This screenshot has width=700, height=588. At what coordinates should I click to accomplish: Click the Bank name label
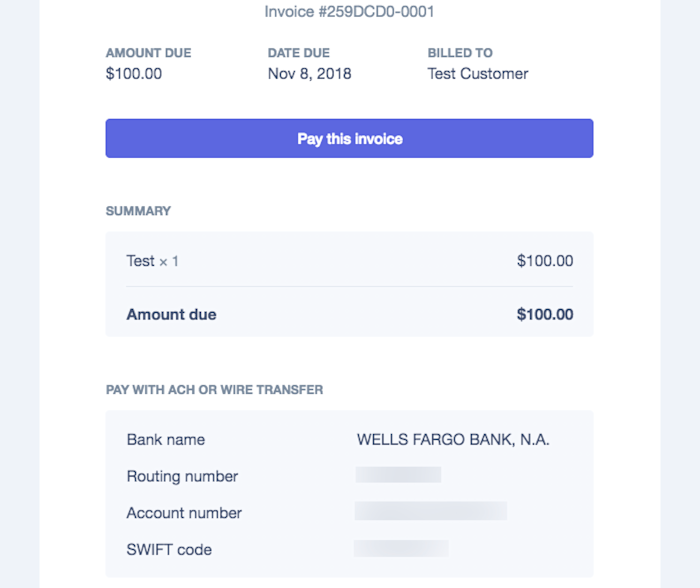165,439
